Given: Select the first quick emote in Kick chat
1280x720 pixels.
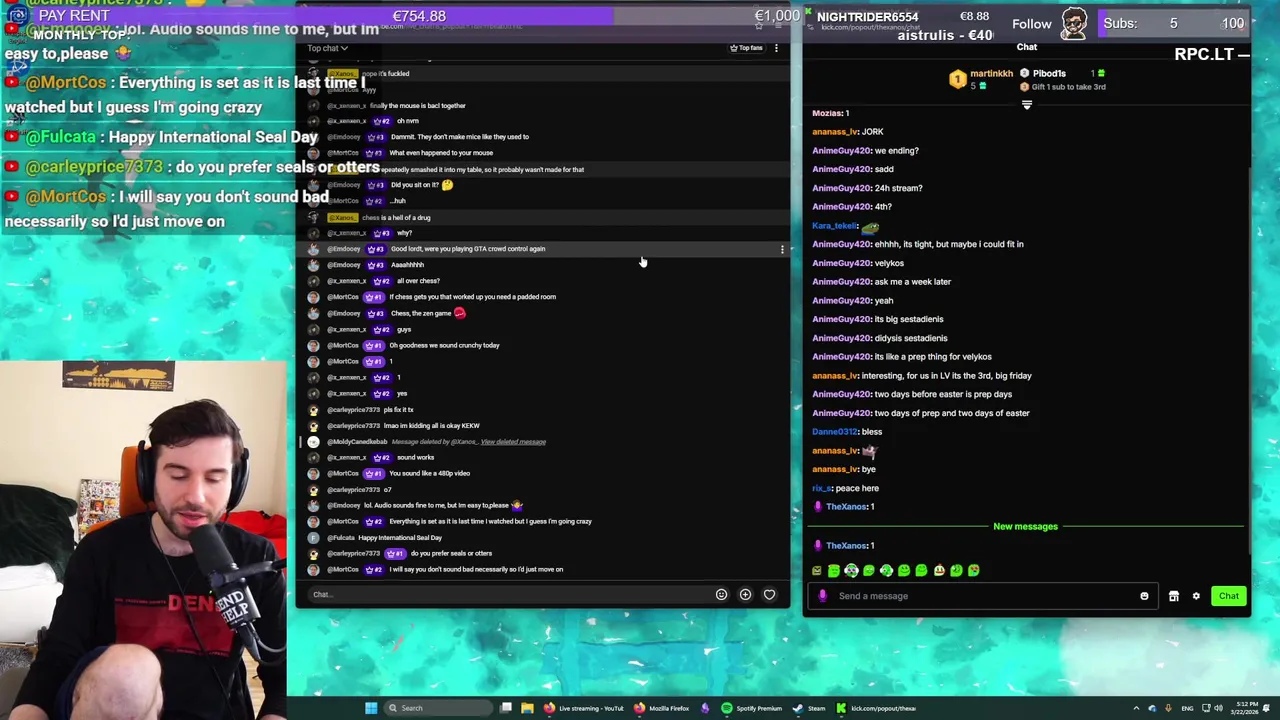Looking at the screenshot, I should tap(816, 571).
